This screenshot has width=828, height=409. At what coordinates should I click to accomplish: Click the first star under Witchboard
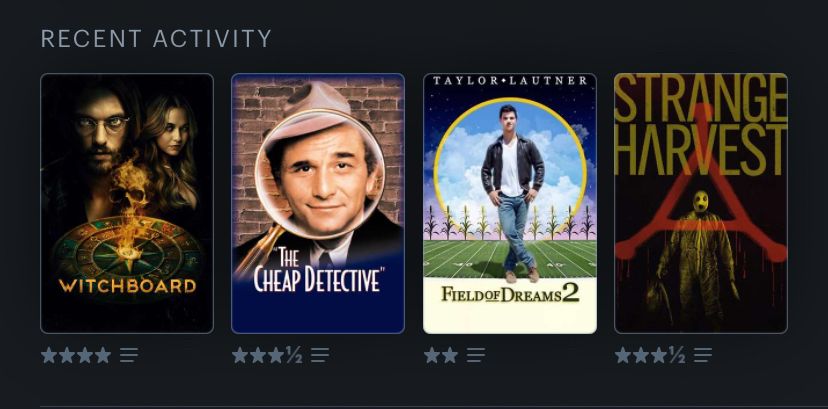[49, 355]
